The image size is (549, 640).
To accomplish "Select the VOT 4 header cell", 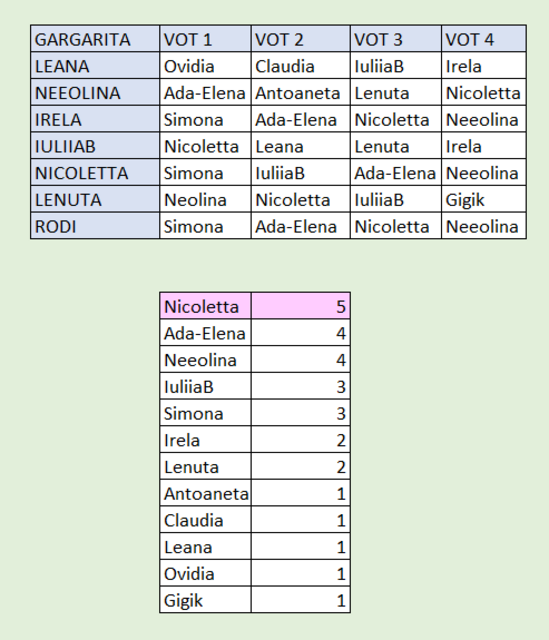I will tap(484, 38).
